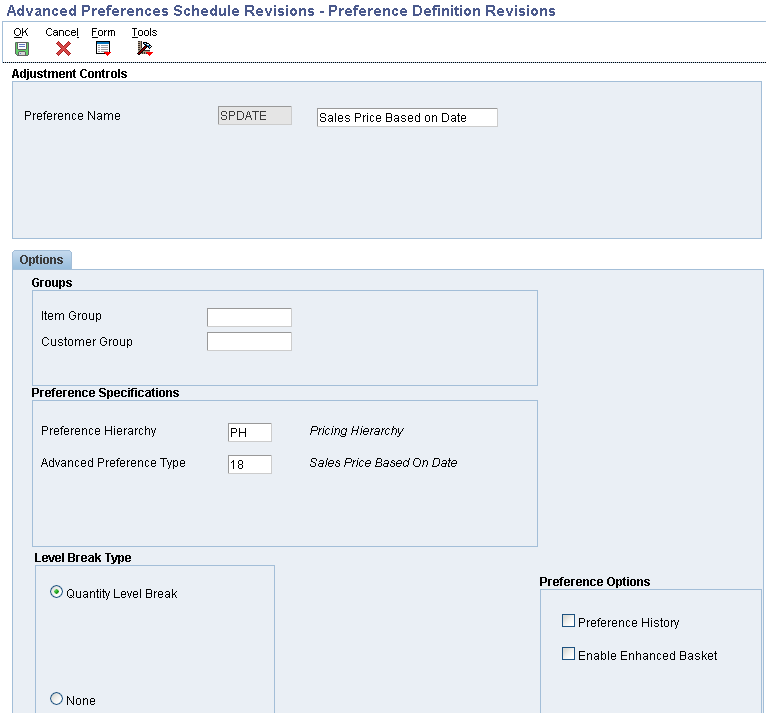Click the Level Break Type heading
The image size is (766, 713).
pyautogui.click(x=83, y=558)
